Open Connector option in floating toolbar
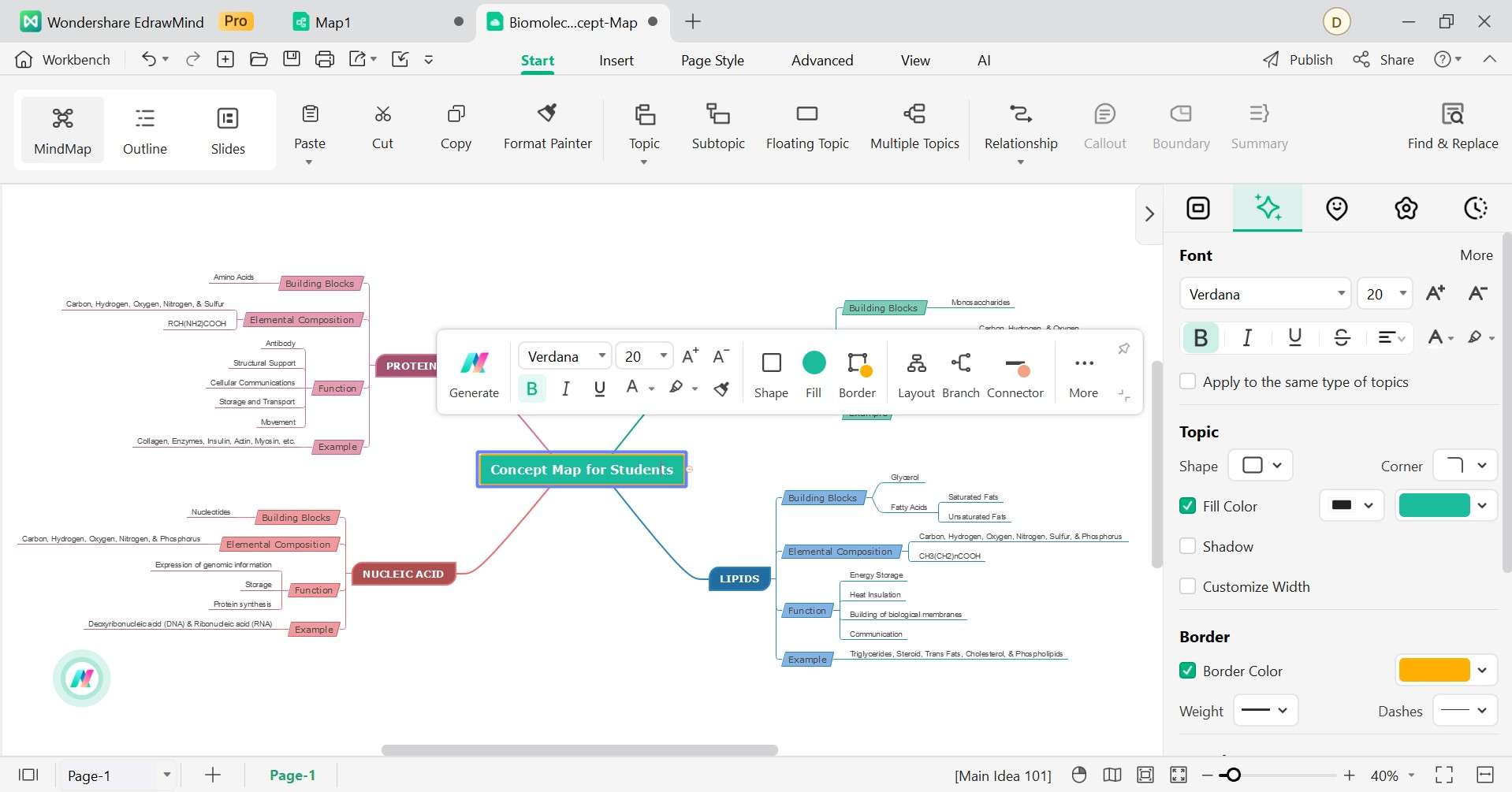This screenshot has width=1512, height=792. click(1015, 375)
